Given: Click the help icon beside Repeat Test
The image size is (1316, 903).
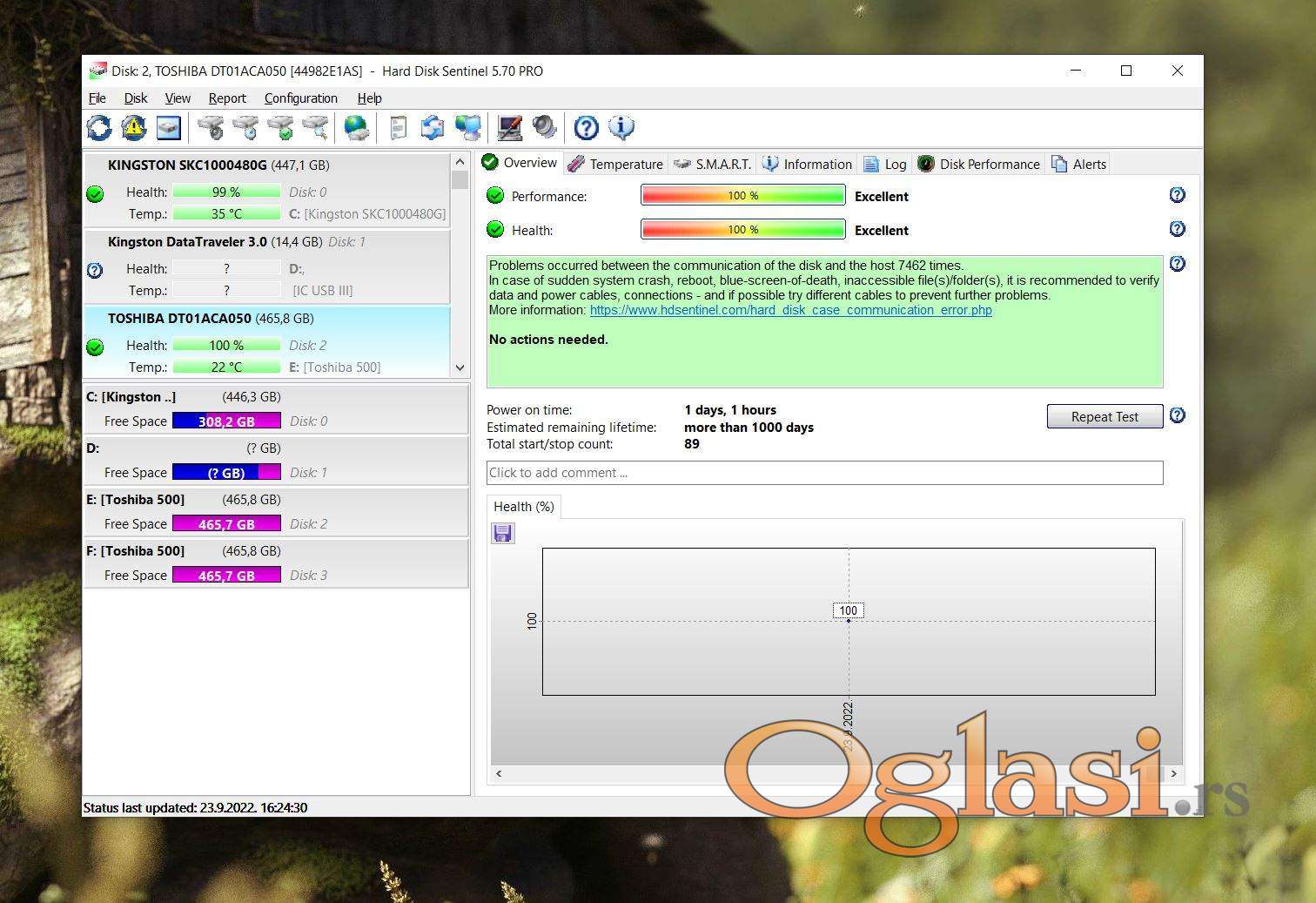Looking at the screenshot, I should [1177, 415].
